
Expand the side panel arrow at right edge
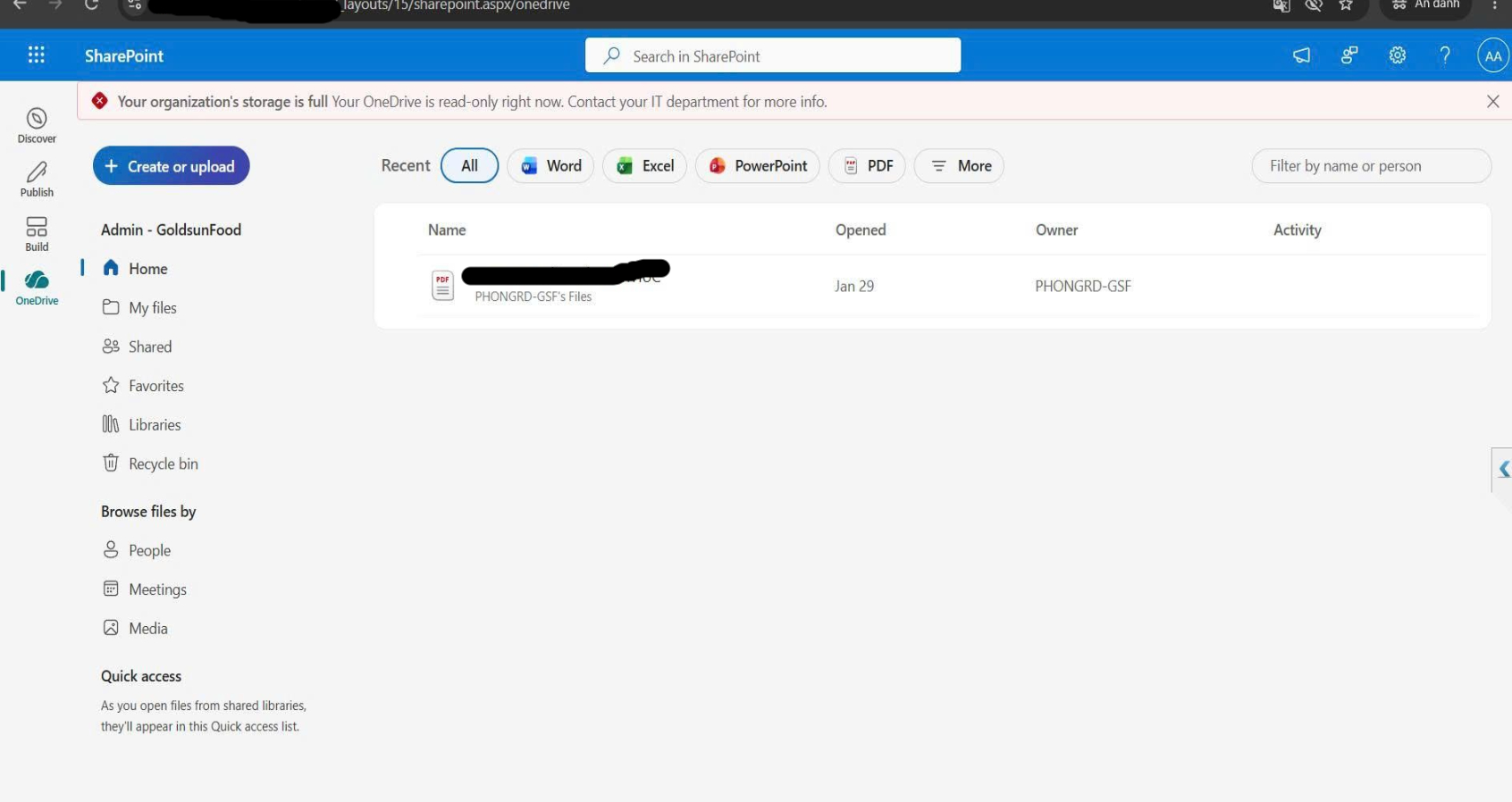coord(1503,470)
